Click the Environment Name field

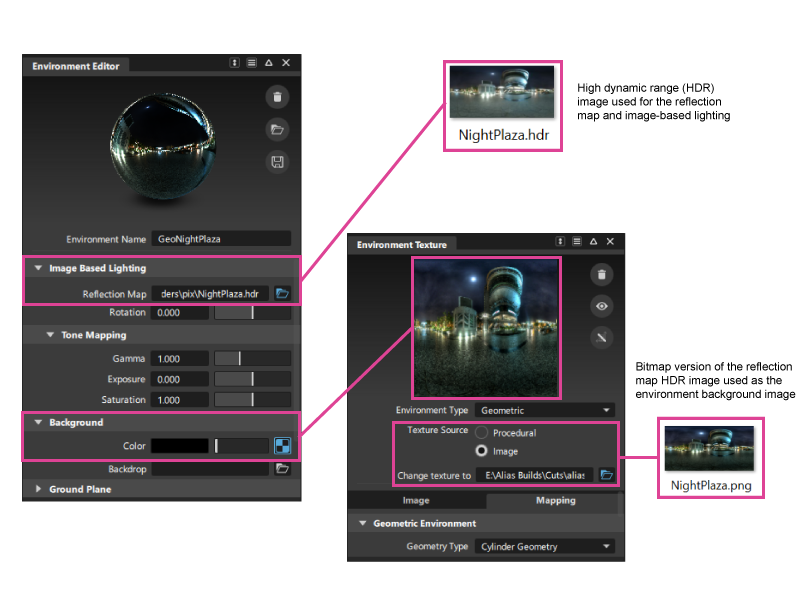[x=221, y=239]
